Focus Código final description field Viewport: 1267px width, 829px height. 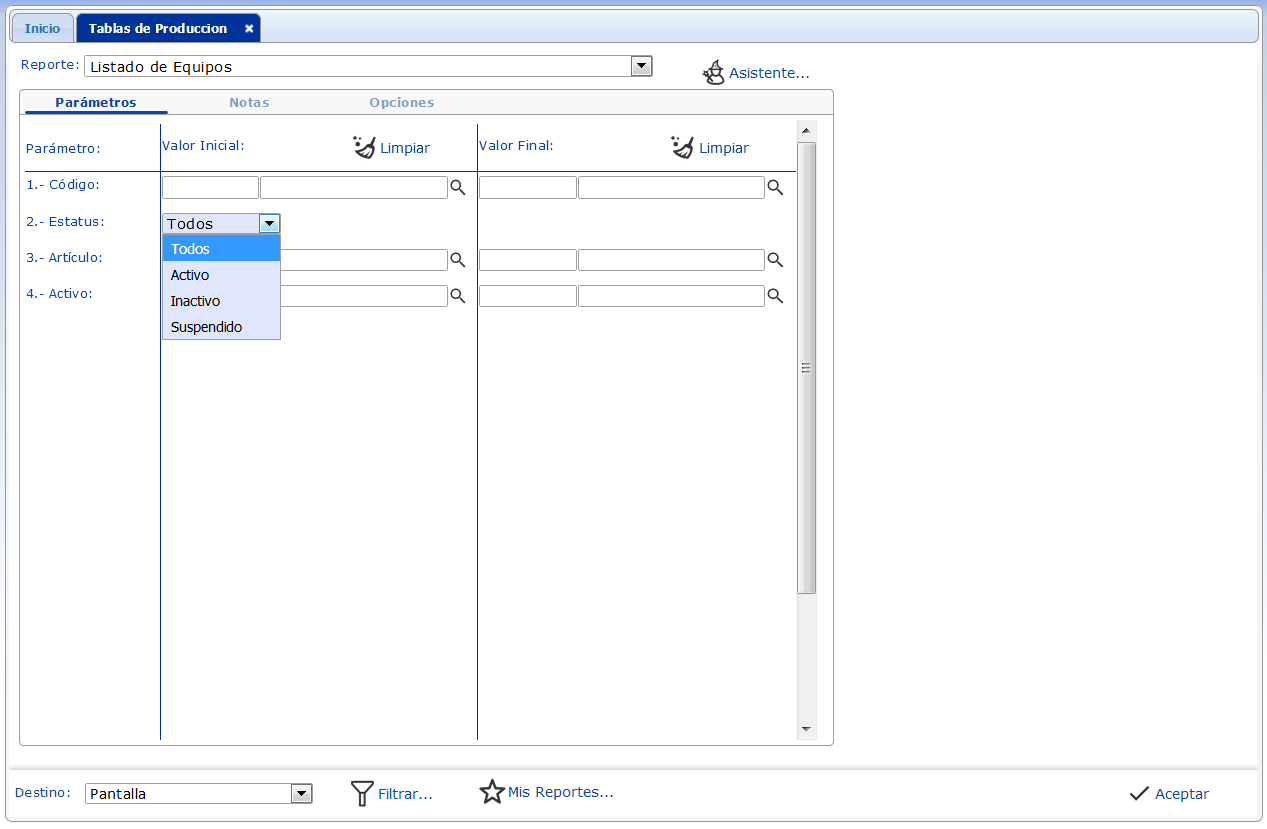(671, 187)
